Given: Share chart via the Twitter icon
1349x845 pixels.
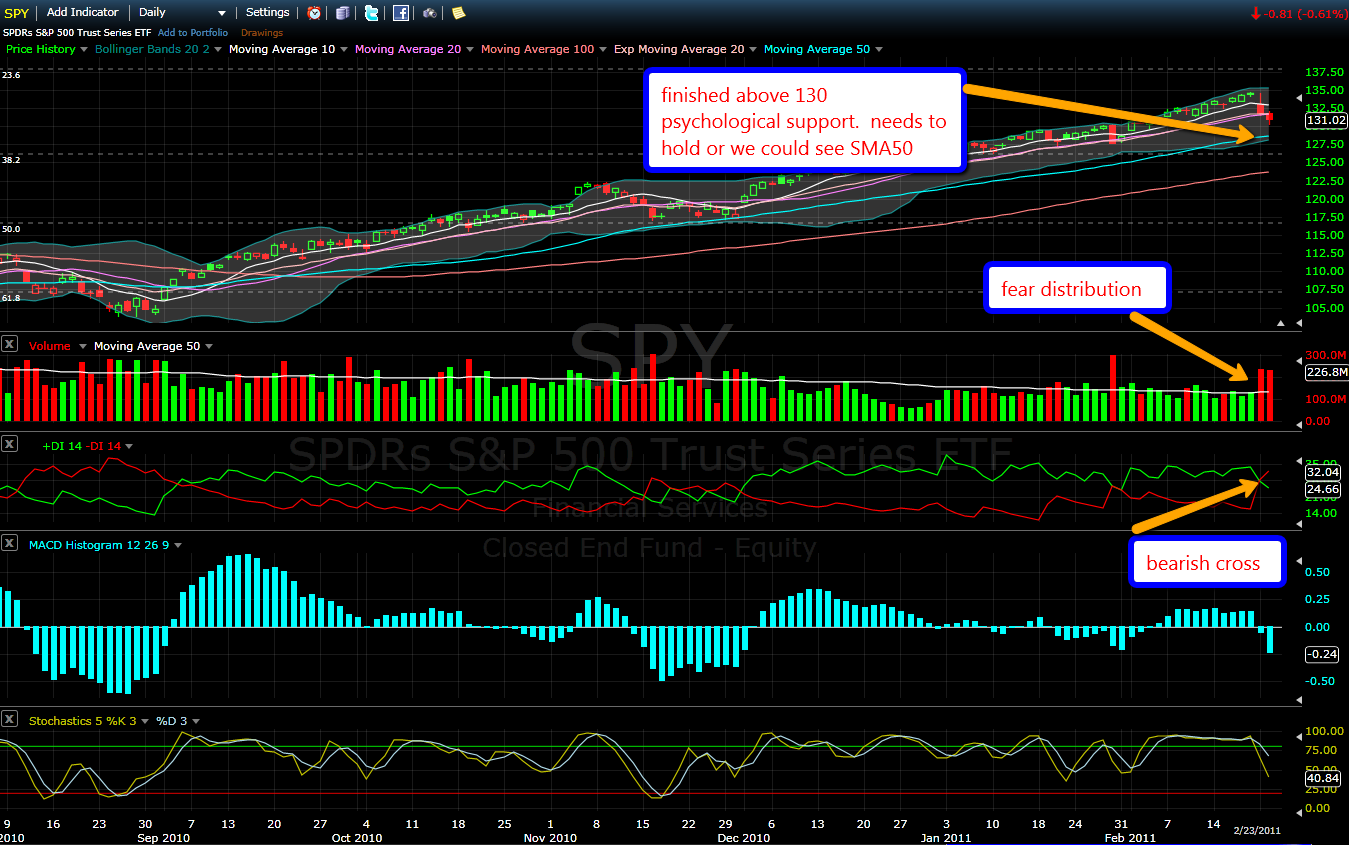Looking at the screenshot, I should [x=372, y=13].
